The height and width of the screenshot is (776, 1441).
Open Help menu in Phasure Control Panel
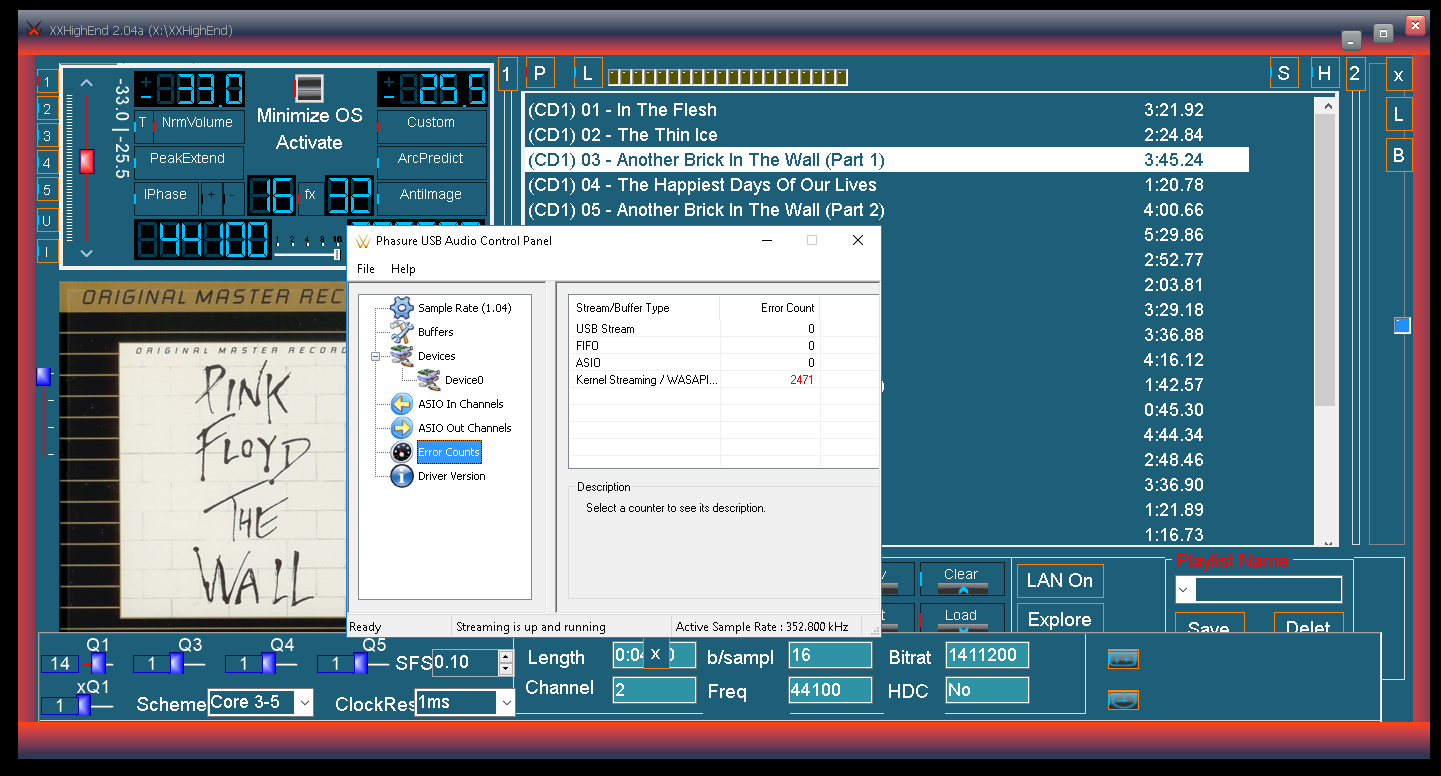(403, 269)
